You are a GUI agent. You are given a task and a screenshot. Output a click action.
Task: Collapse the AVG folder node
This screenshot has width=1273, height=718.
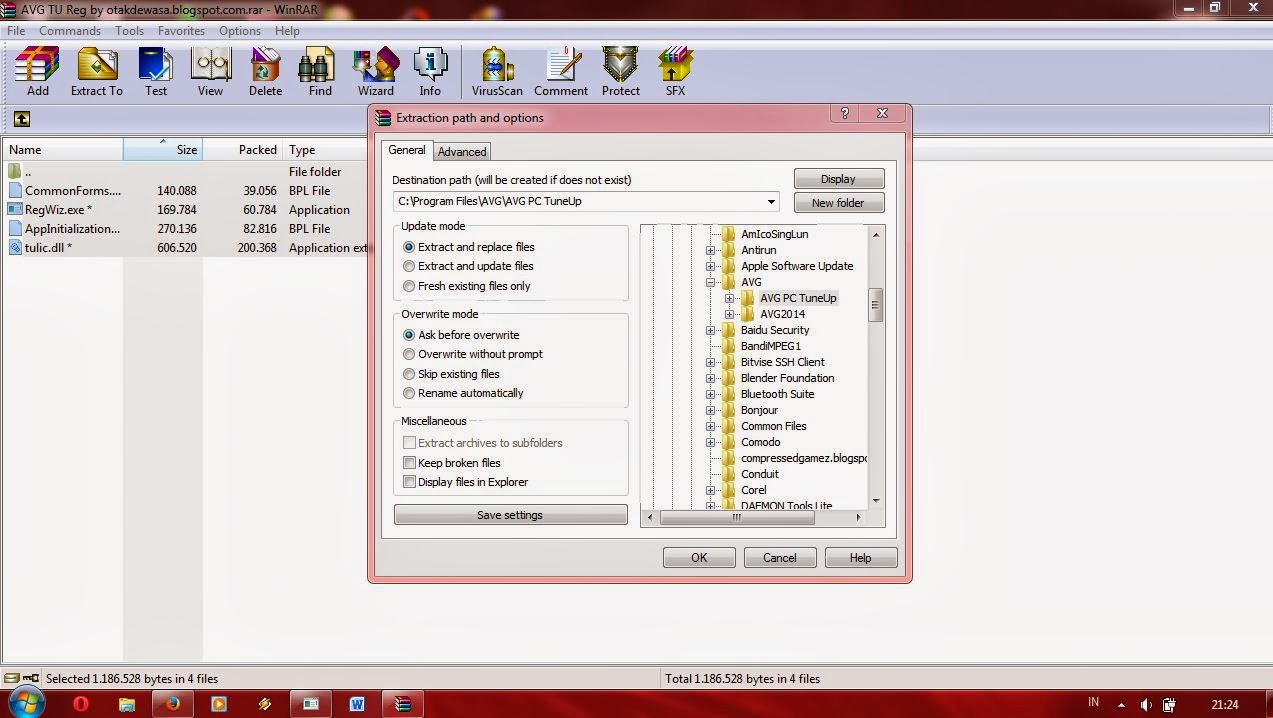point(710,282)
